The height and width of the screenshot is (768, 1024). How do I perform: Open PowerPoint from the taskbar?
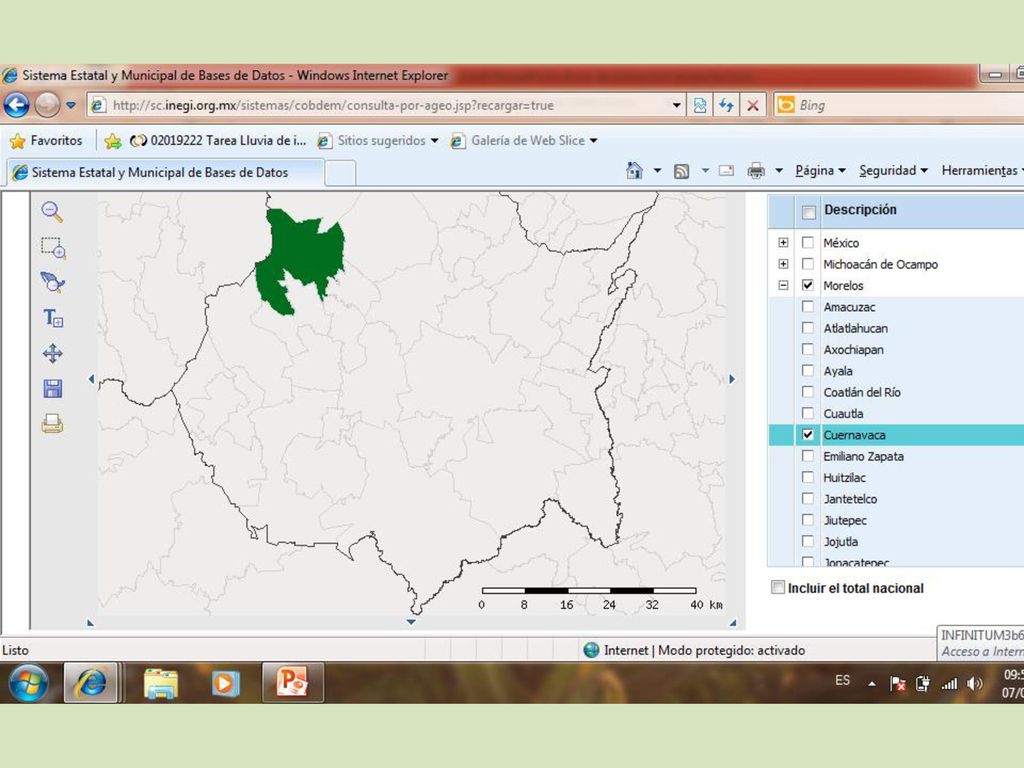click(292, 683)
